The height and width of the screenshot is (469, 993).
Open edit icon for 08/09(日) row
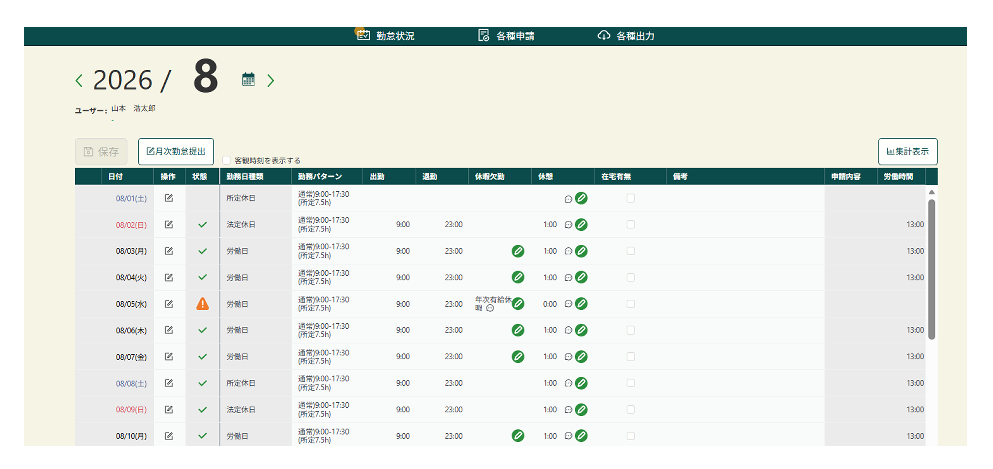coord(169,410)
